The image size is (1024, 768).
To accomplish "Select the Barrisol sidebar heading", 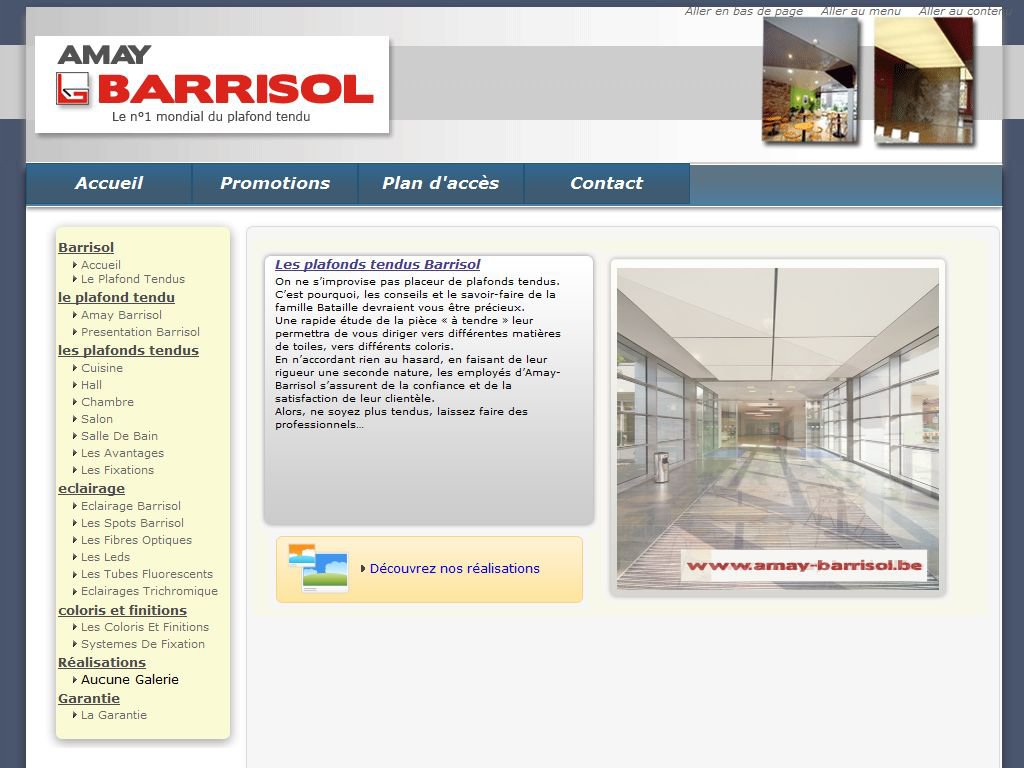I will 86,248.
